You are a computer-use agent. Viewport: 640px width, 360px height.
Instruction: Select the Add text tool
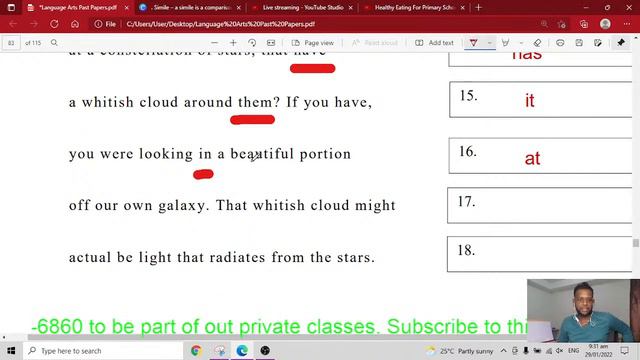(435, 42)
